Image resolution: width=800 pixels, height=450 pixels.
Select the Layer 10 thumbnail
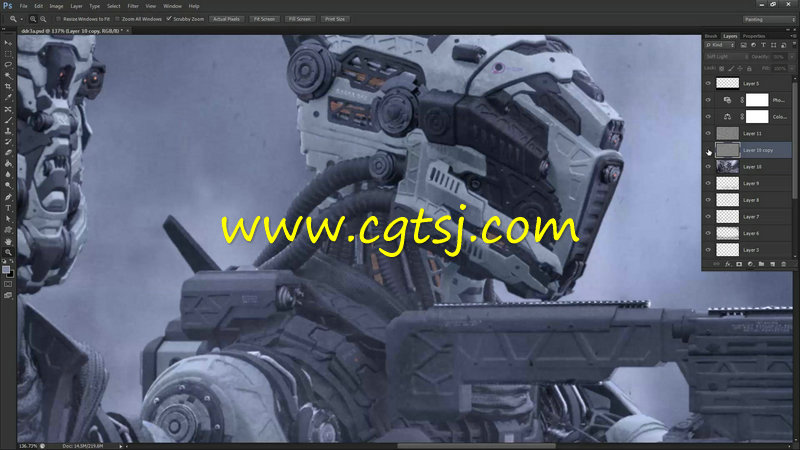coord(727,166)
